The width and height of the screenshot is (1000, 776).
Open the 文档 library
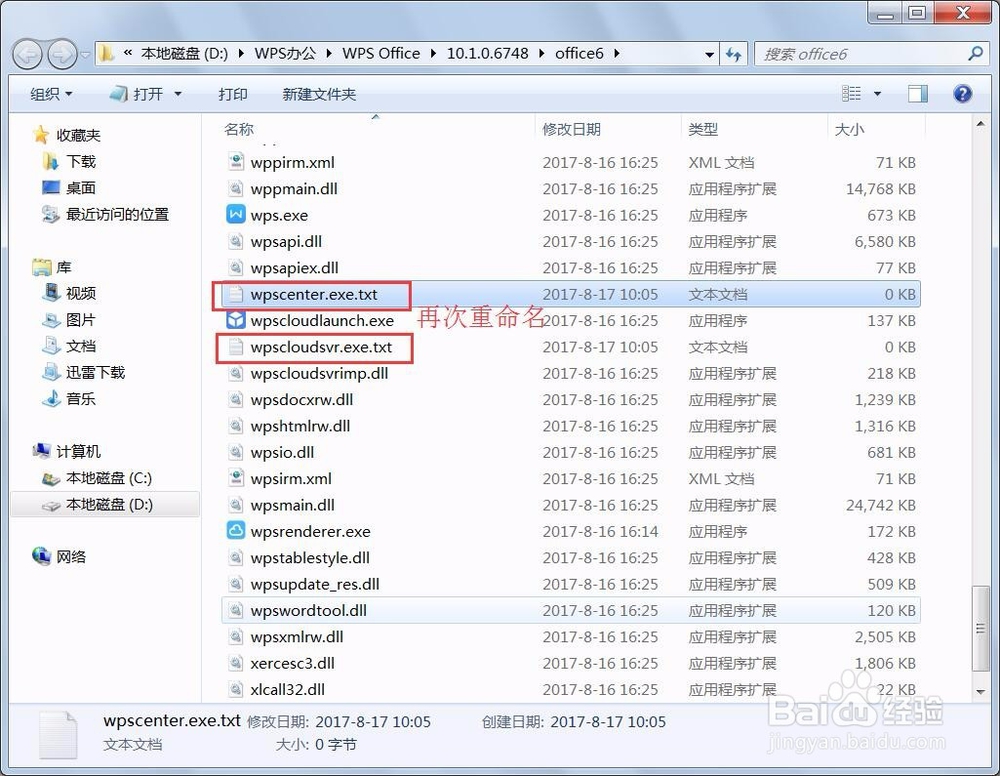(x=70, y=346)
